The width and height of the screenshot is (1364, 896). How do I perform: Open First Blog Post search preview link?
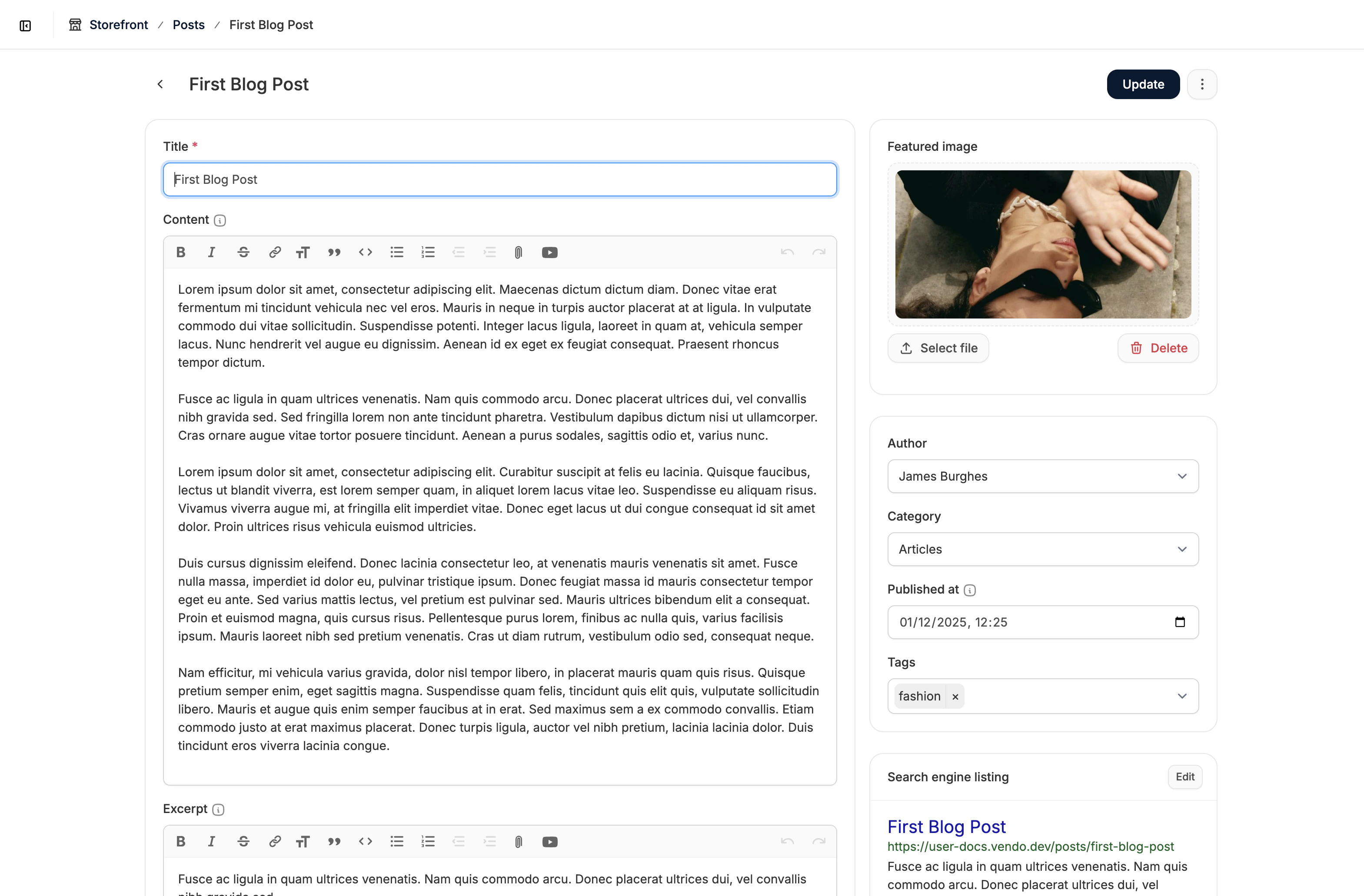point(946,826)
